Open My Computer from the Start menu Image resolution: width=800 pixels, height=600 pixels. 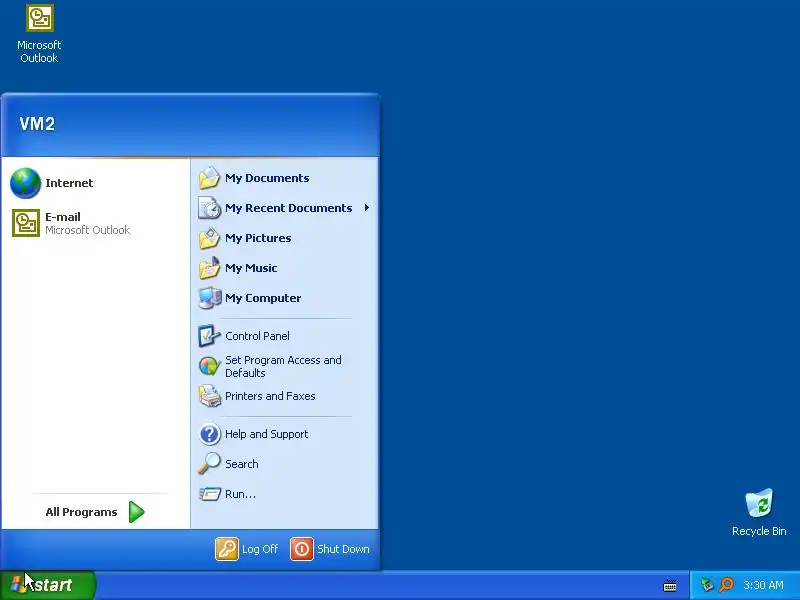point(286,298)
